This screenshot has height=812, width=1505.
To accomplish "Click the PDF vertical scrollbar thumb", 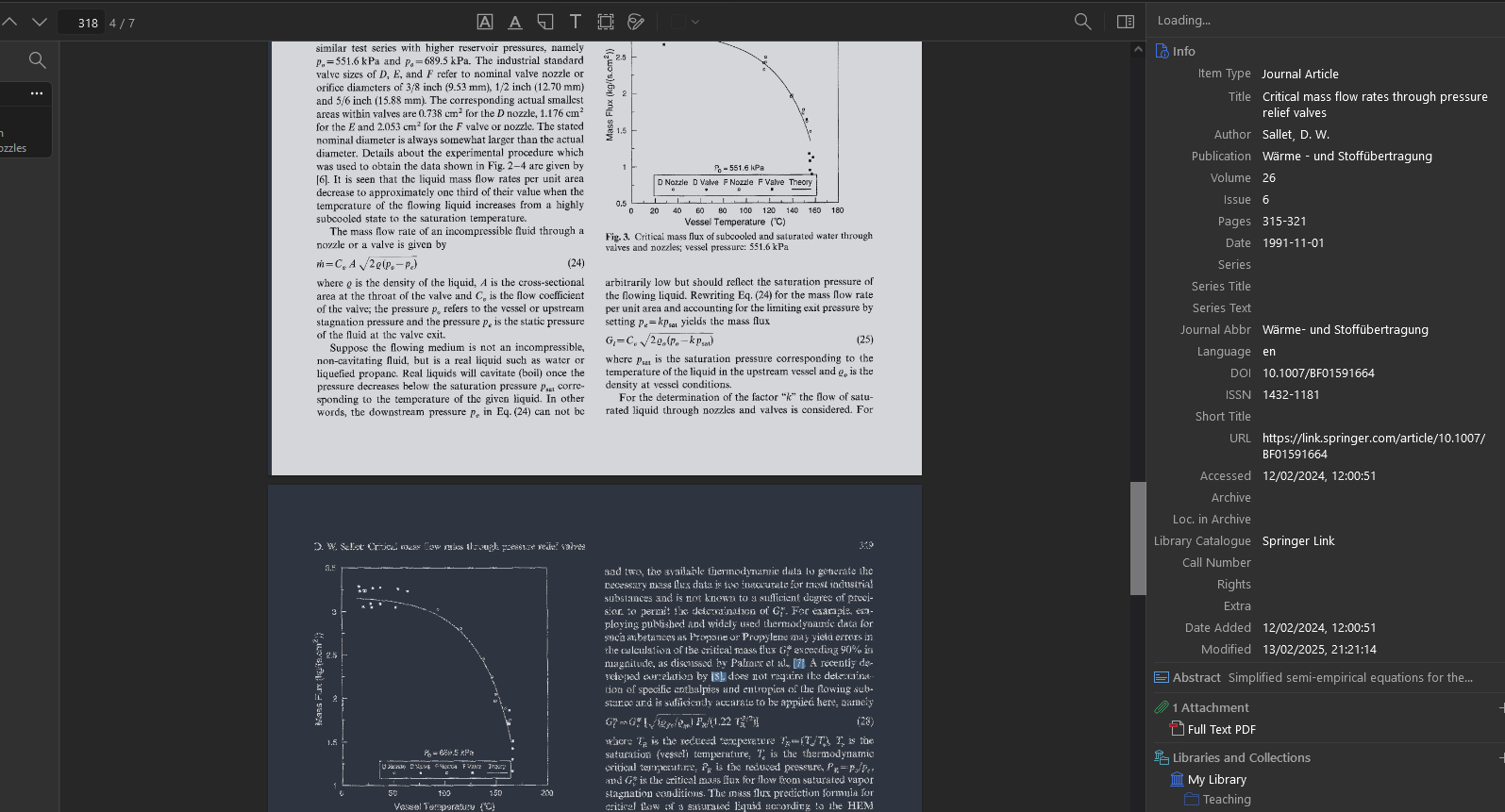I will pos(1138,539).
